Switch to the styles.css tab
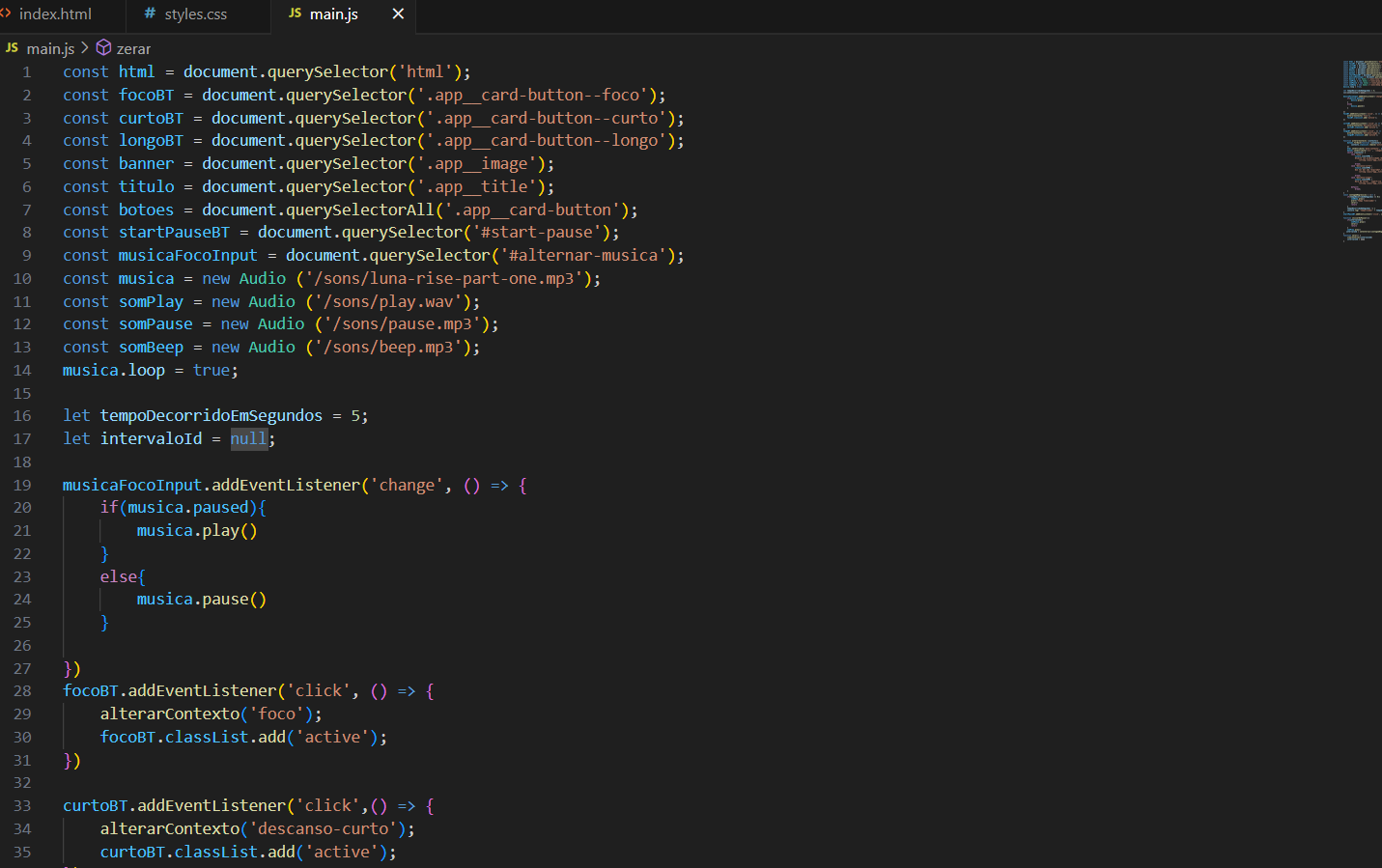The width and height of the screenshot is (1382, 868). click(196, 14)
